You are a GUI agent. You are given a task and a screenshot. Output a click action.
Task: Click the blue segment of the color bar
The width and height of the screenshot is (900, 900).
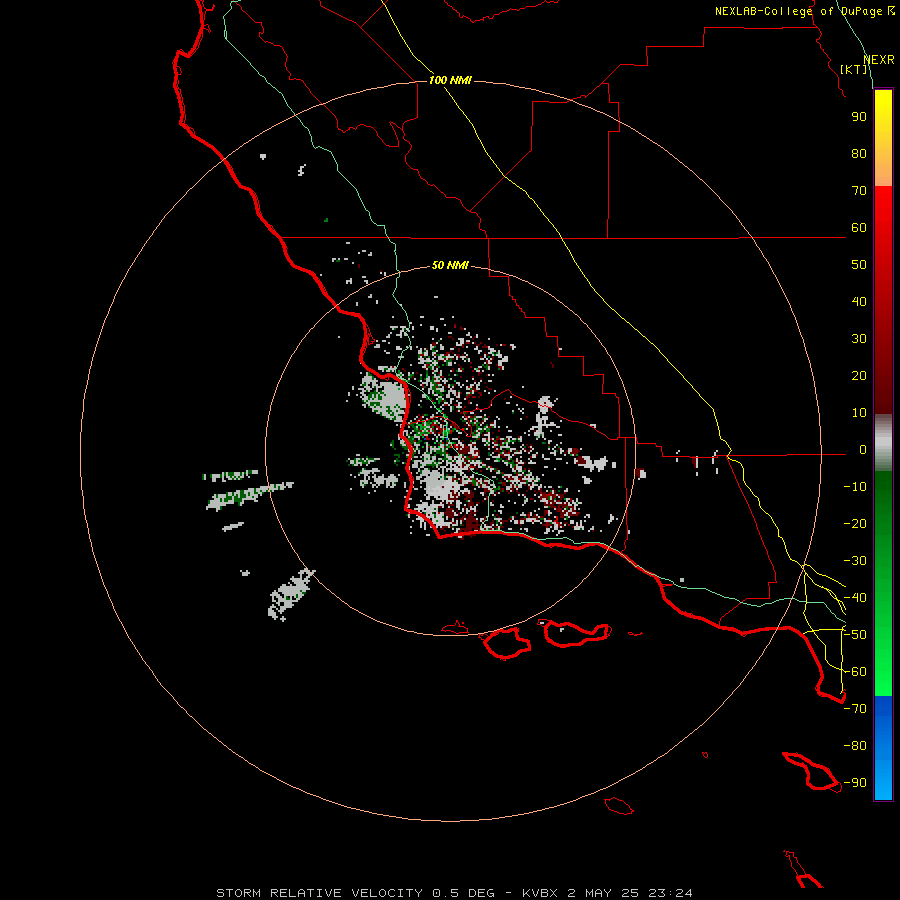click(x=883, y=747)
